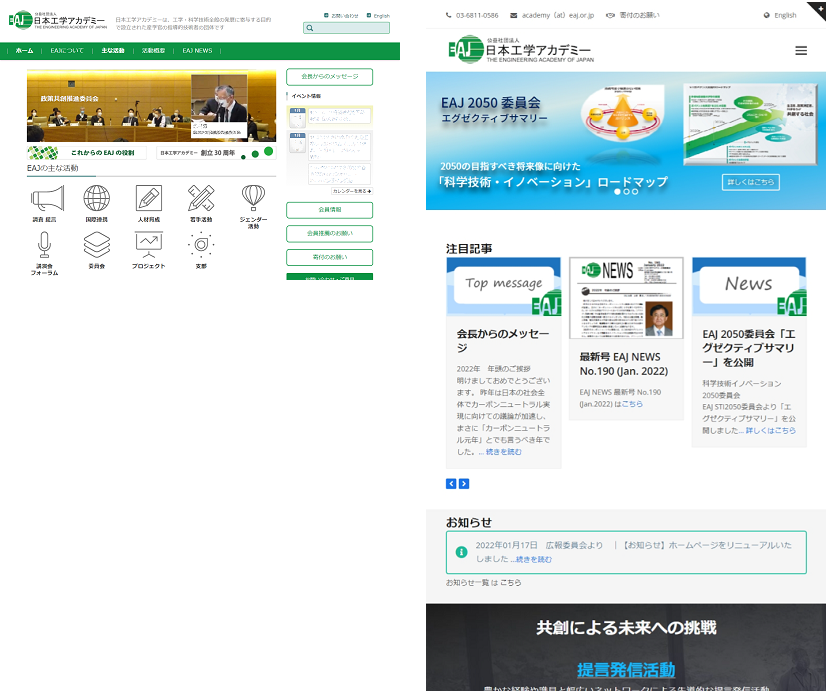Click 続きを読む link in the お知らせ notice
829x692 pixels.
point(533,559)
